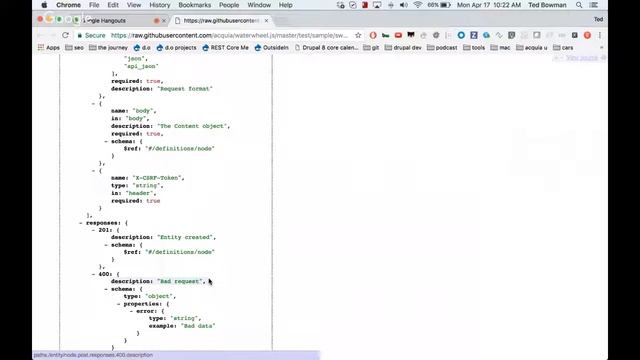Click the red O extension icon
The image size is (640, 360).
(x=373, y=35)
